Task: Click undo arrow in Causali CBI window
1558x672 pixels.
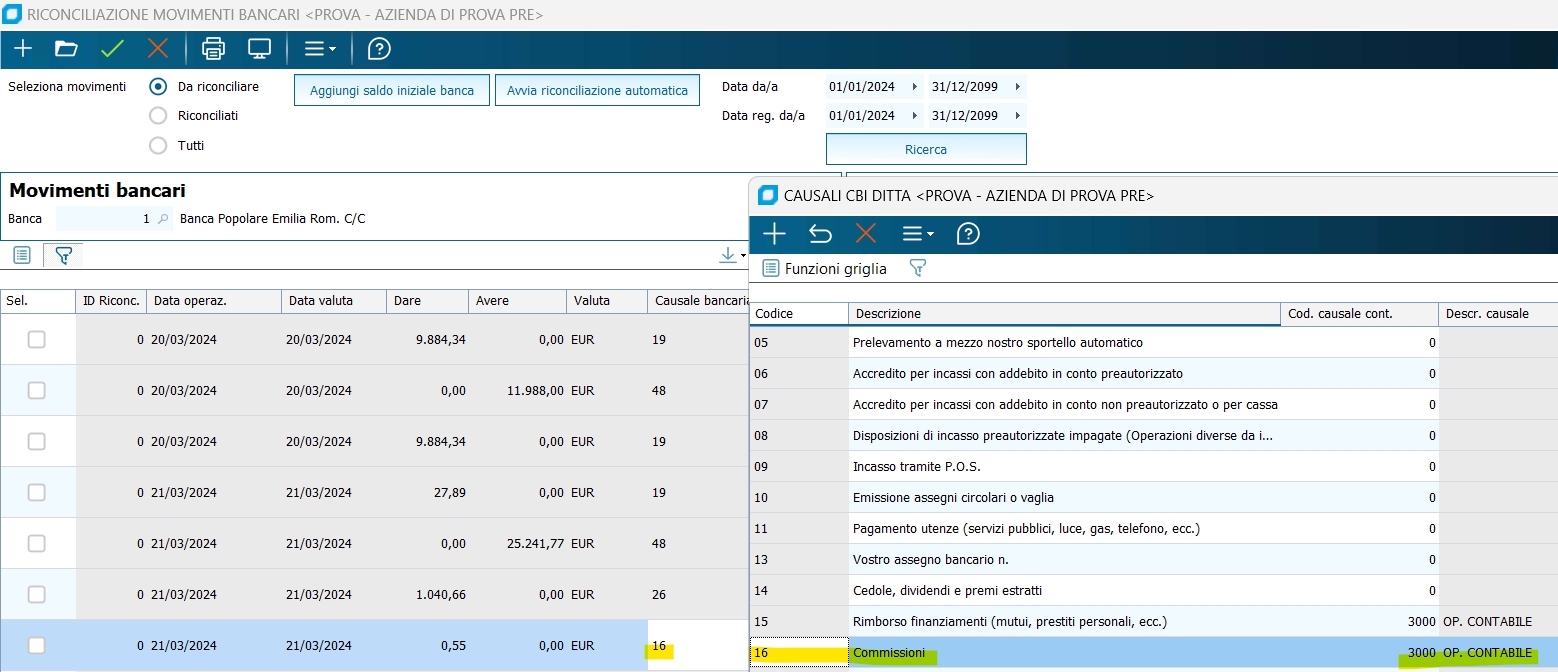Action: (820, 234)
